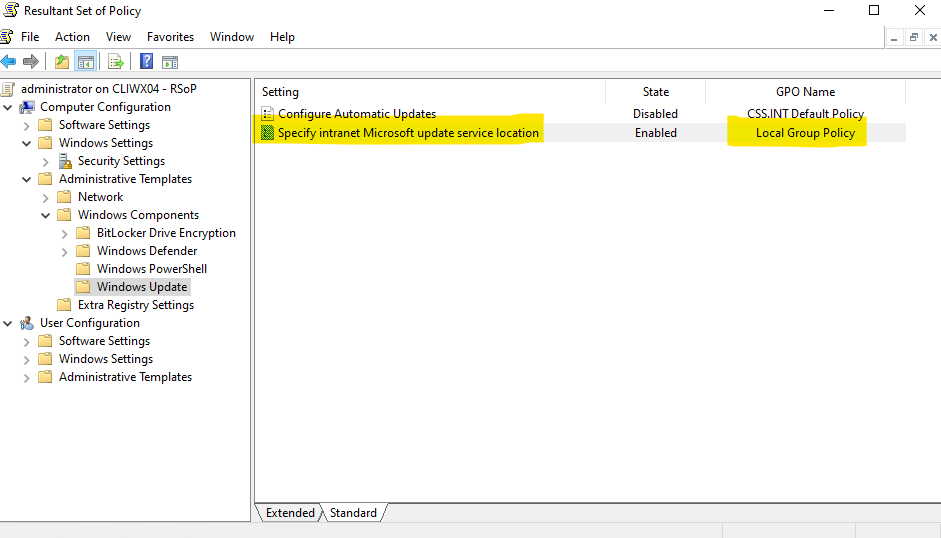Click the User Configuration user icon

(27, 323)
